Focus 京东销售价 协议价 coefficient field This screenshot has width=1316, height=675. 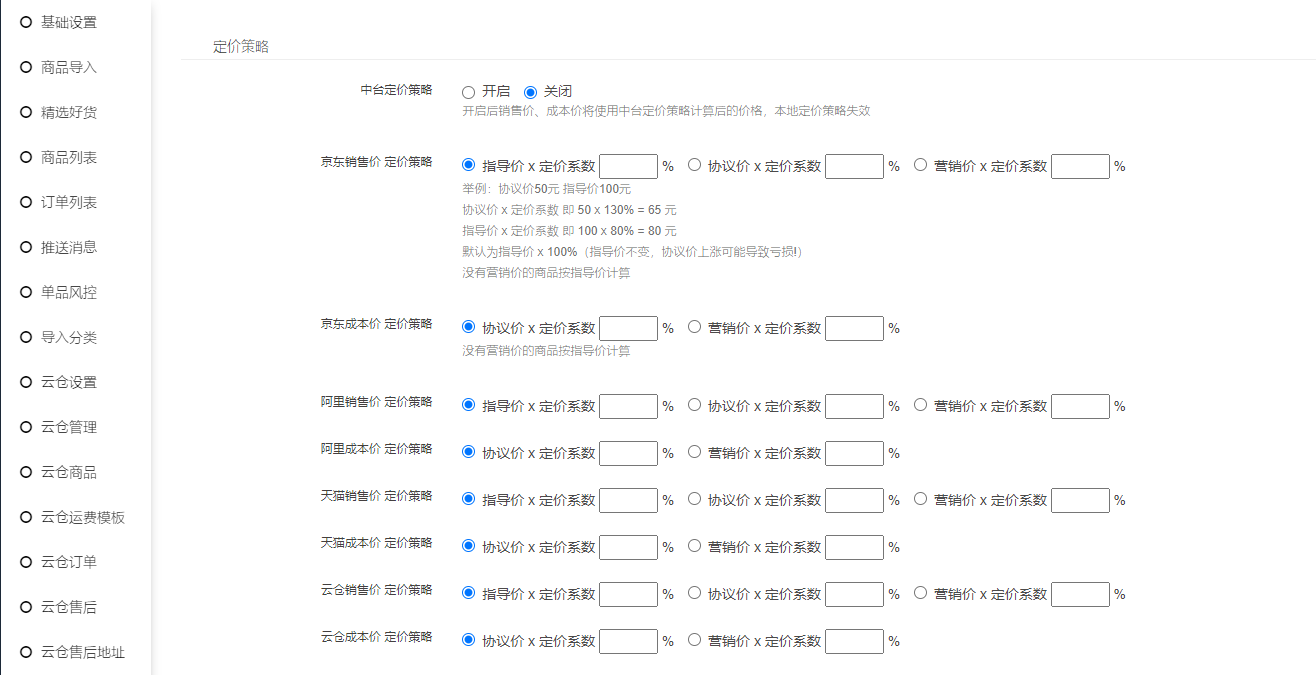(x=854, y=166)
